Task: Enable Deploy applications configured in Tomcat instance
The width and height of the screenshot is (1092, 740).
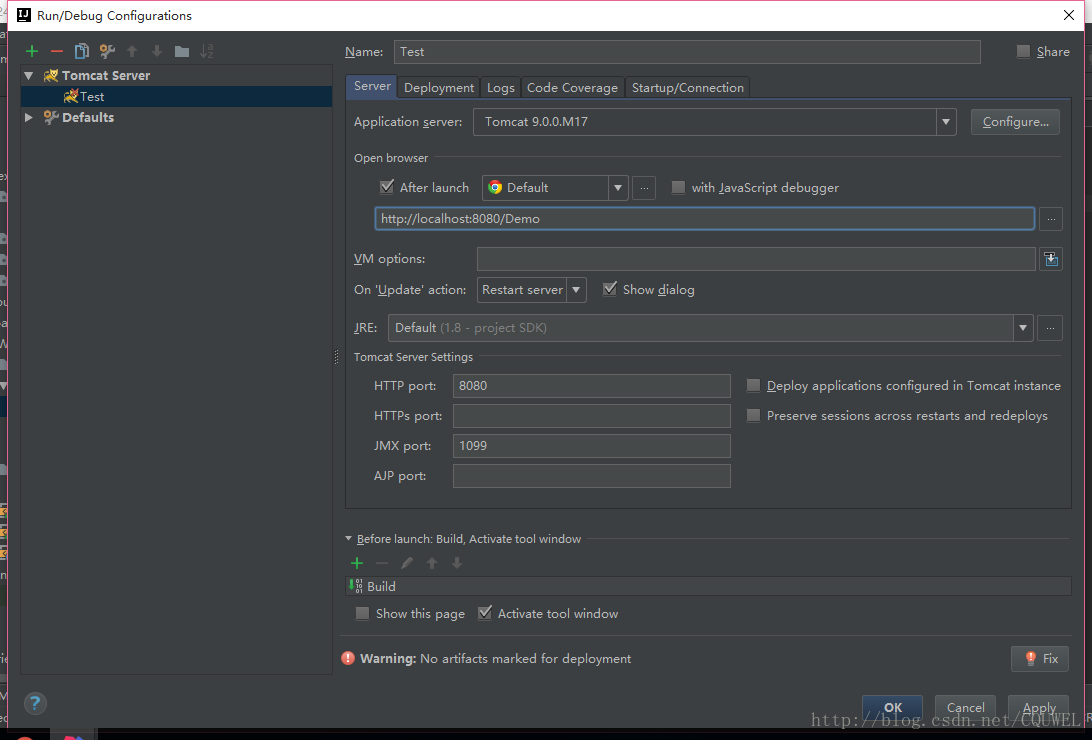Action: coord(753,386)
